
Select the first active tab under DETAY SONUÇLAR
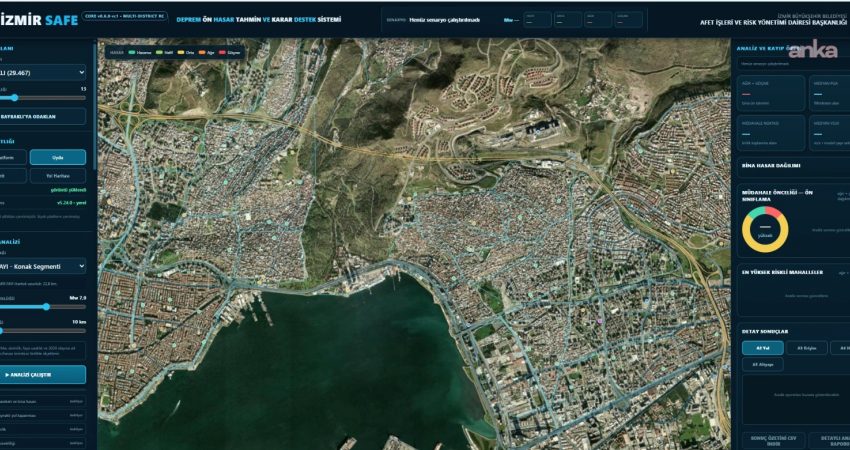click(763, 348)
